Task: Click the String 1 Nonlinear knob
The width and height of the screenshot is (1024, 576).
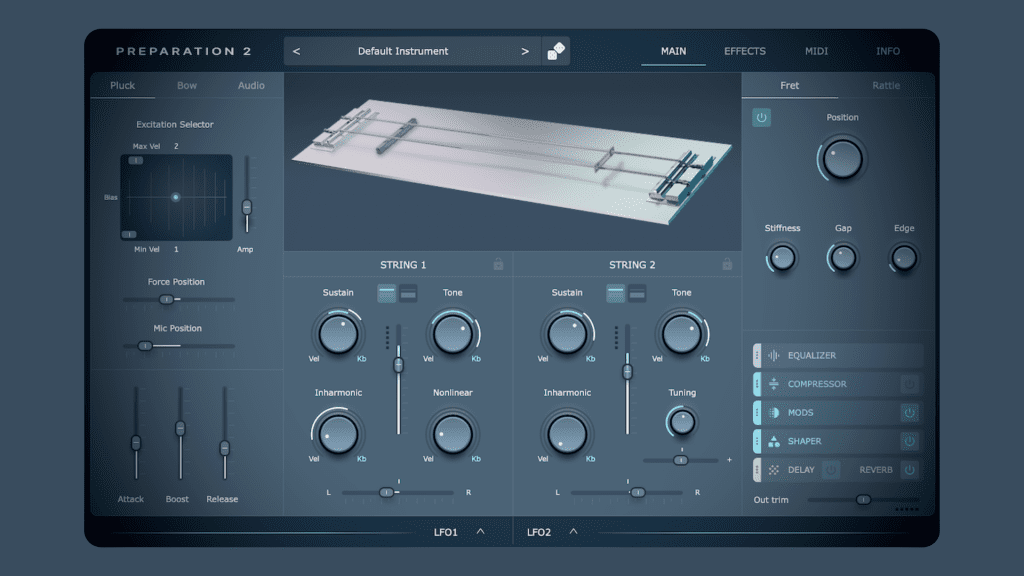Action: click(452, 433)
